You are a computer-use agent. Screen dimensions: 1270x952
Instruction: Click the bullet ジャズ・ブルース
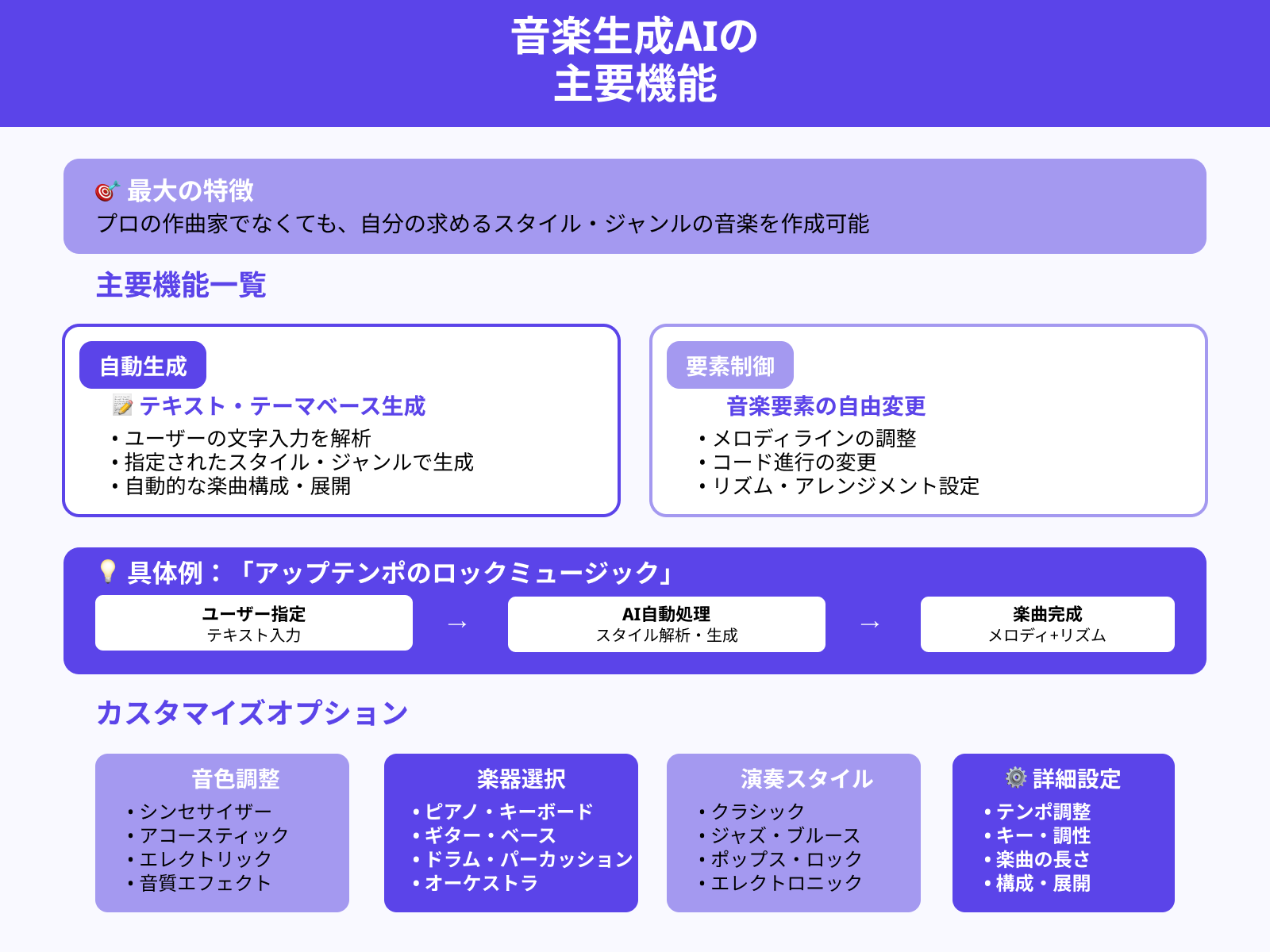tap(779, 835)
